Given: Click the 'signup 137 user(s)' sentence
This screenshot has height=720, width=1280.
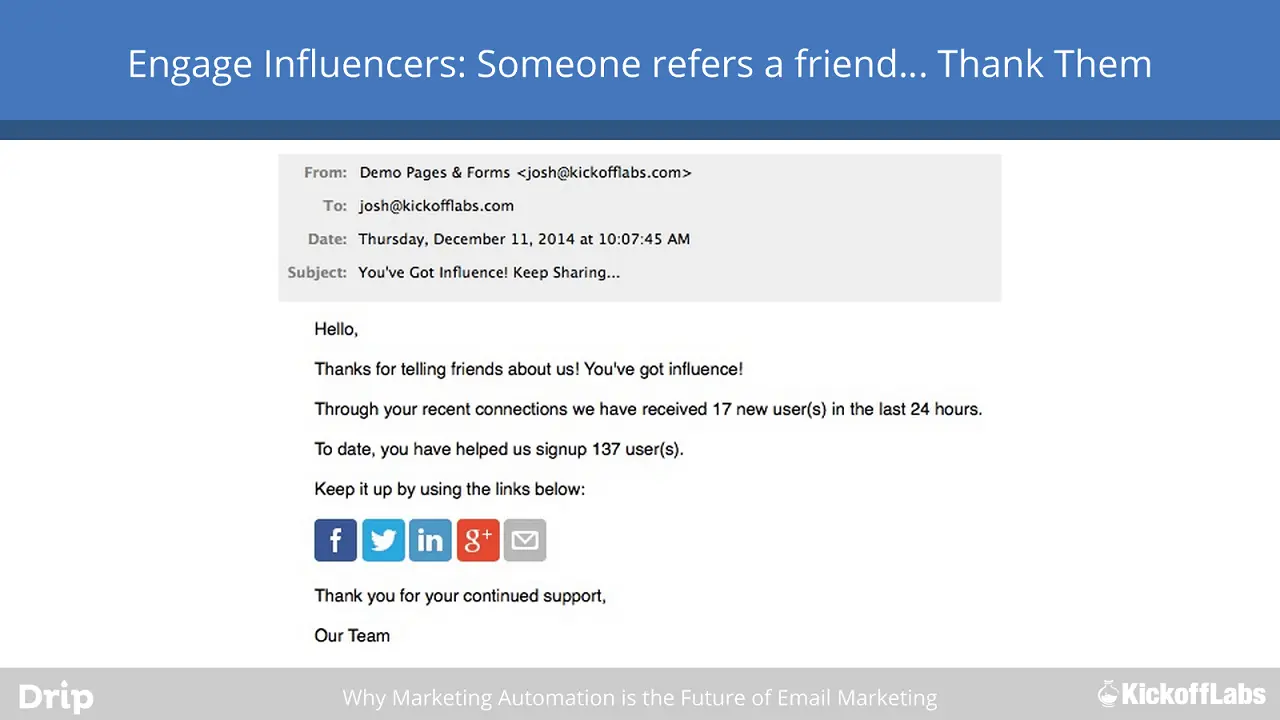Looking at the screenshot, I should (499, 449).
